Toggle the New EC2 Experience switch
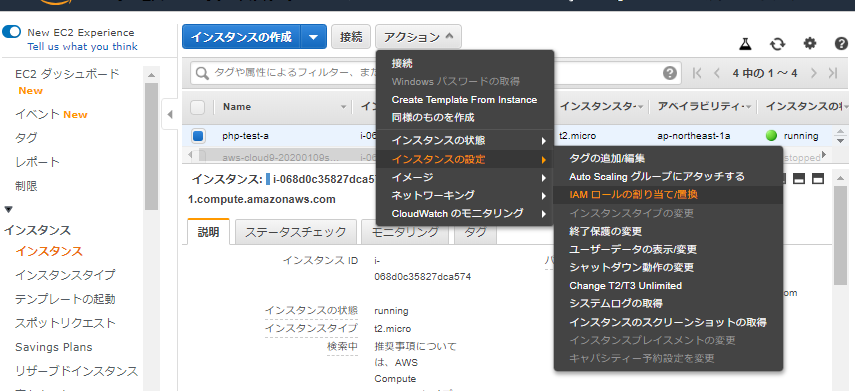This screenshot has width=855, height=391. (x=12, y=32)
